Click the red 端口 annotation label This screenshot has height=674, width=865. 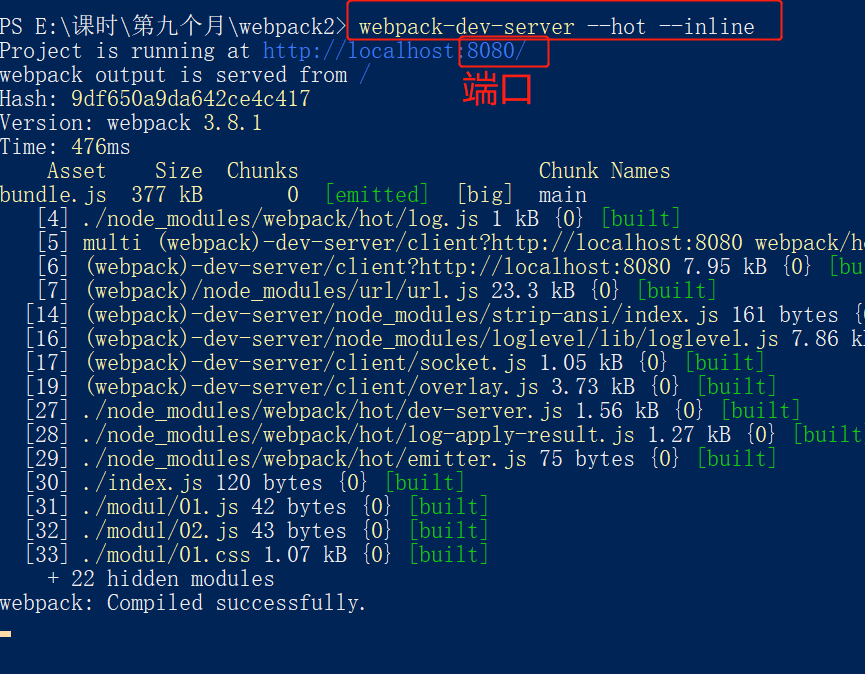tap(497, 89)
